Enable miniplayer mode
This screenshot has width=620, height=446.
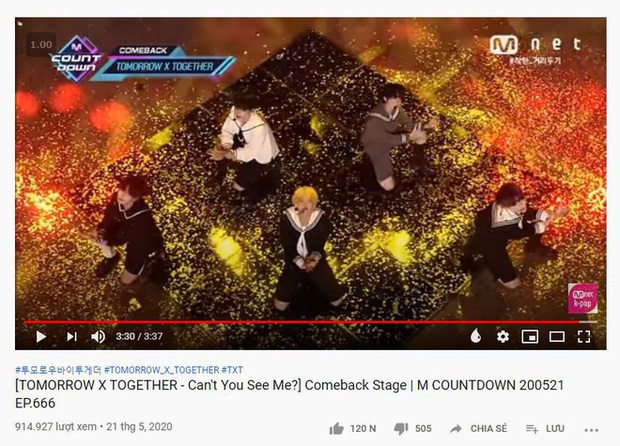pyautogui.click(x=530, y=336)
